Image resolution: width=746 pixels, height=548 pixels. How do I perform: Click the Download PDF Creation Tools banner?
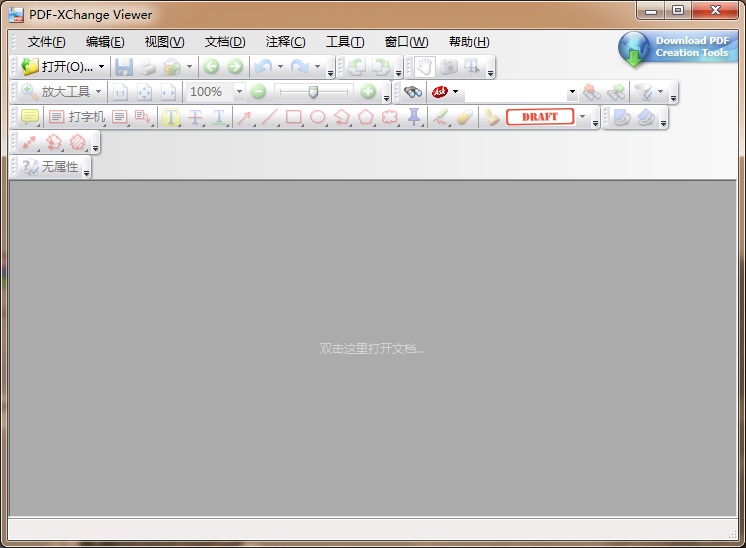click(x=677, y=47)
